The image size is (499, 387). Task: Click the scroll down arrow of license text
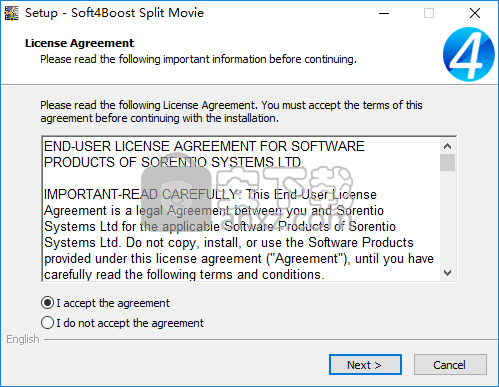447,273
